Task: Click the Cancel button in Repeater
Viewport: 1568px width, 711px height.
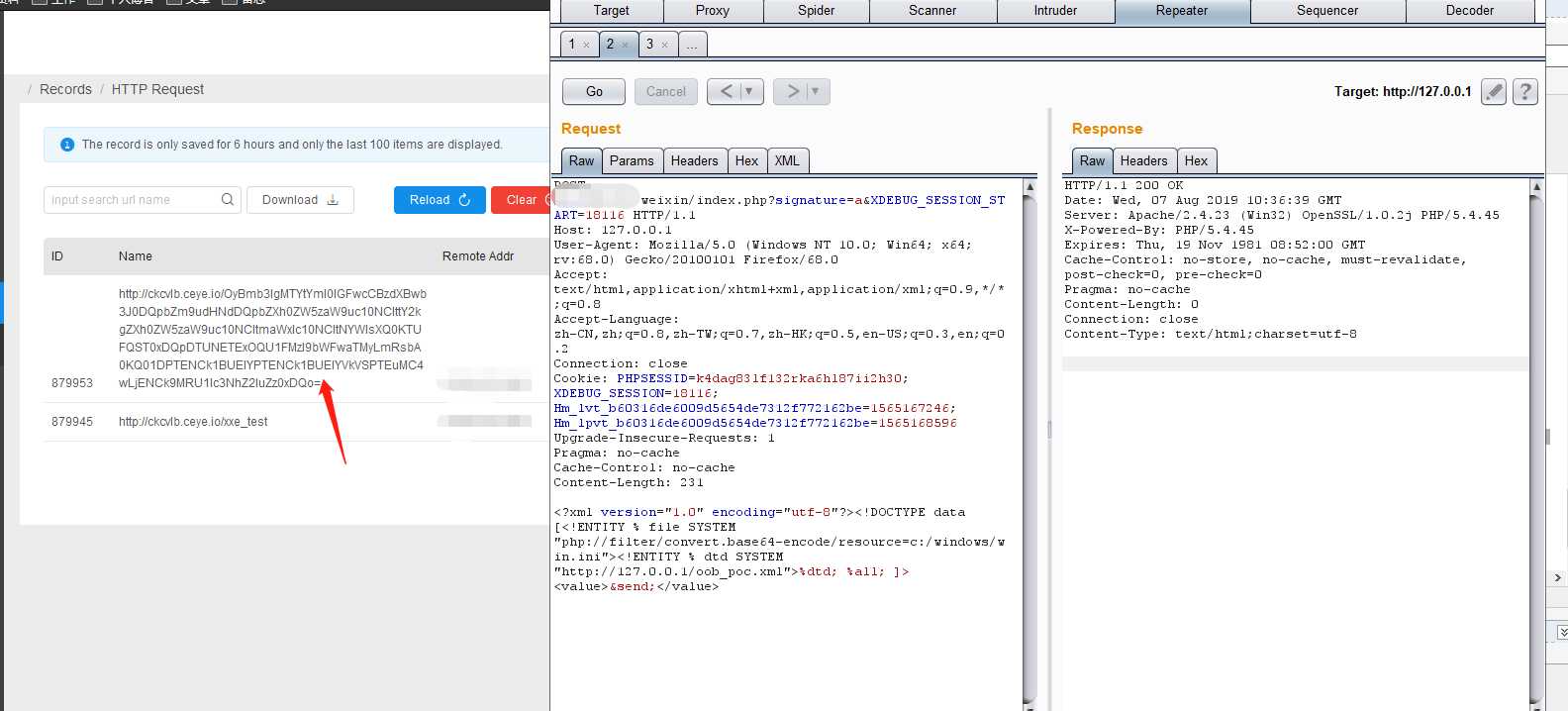Action: click(x=665, y=91)
